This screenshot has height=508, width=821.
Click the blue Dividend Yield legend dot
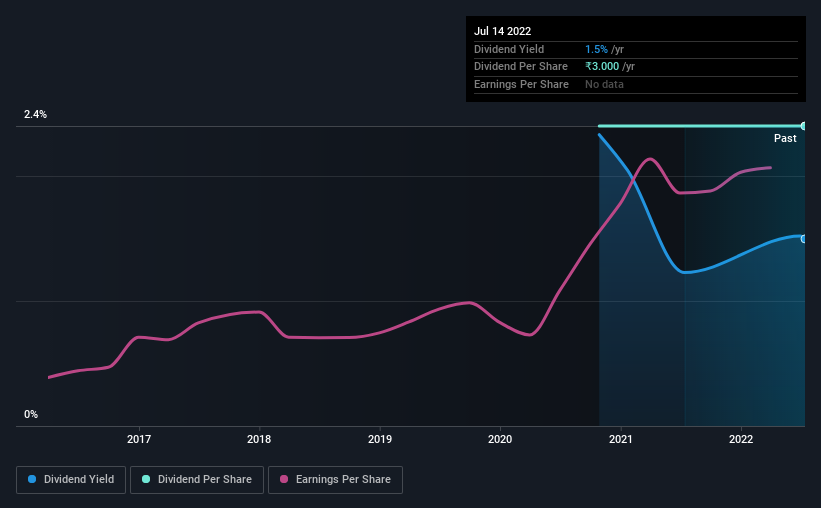[32, 479]
